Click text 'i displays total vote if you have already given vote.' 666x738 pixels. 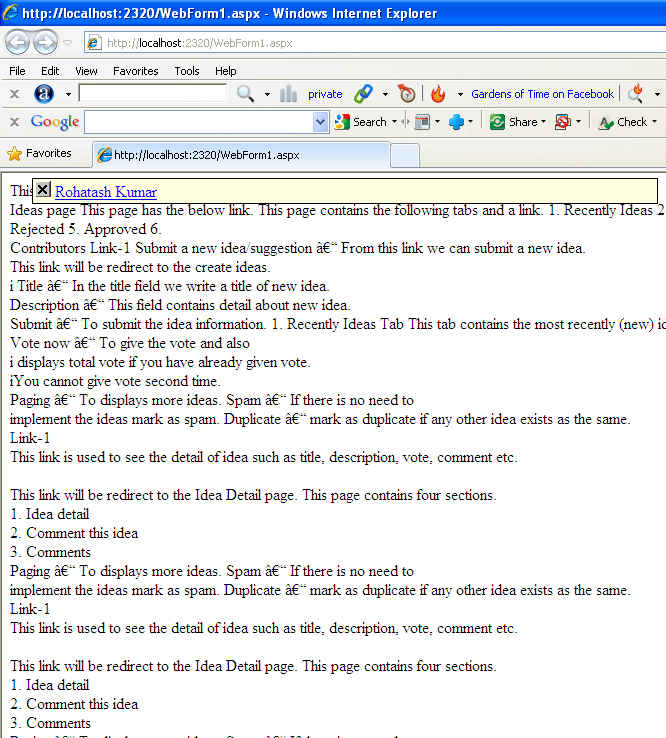pyautogui.click(x=160, y=362)
